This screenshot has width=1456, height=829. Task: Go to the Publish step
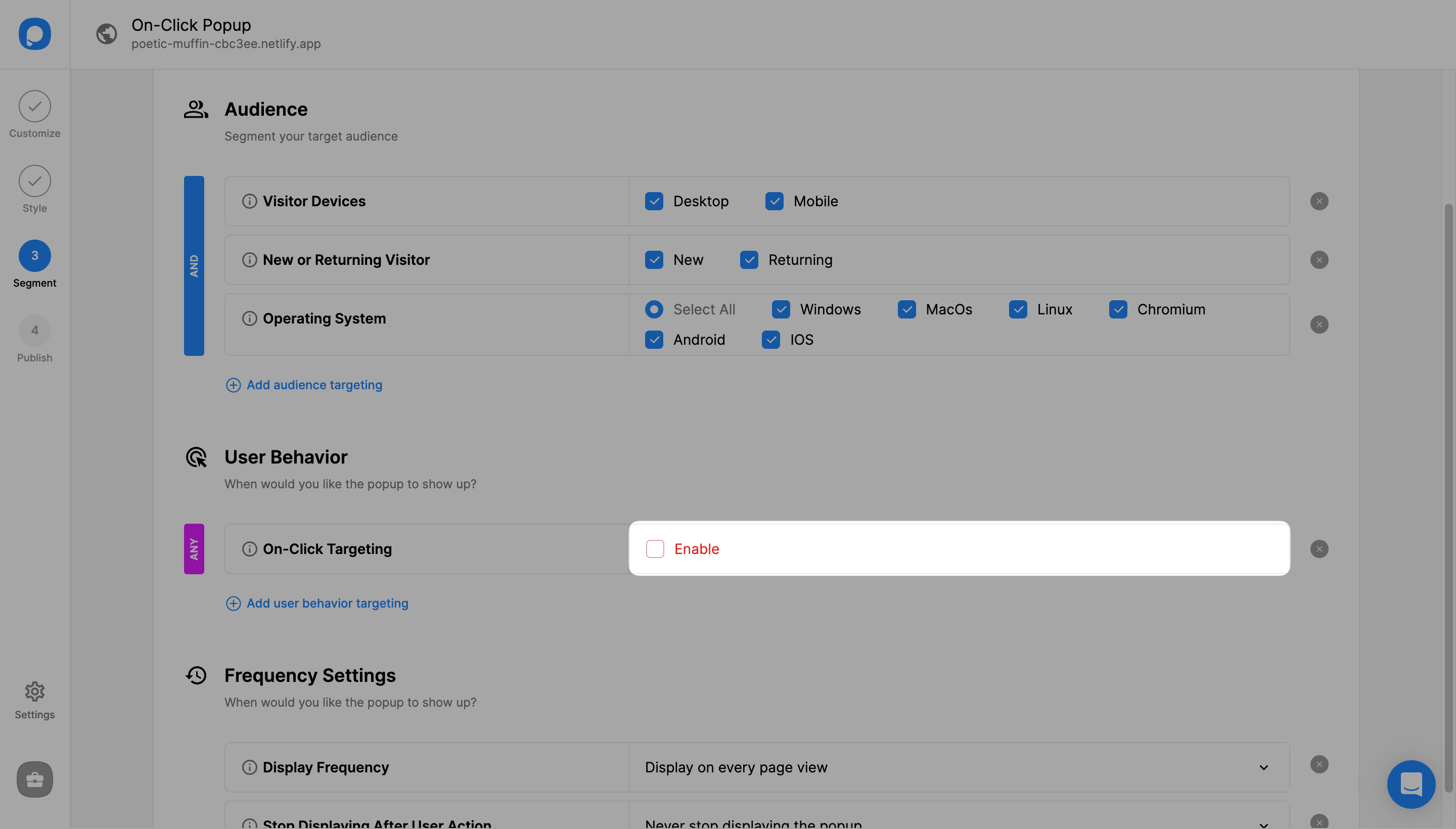pos(35,331)
